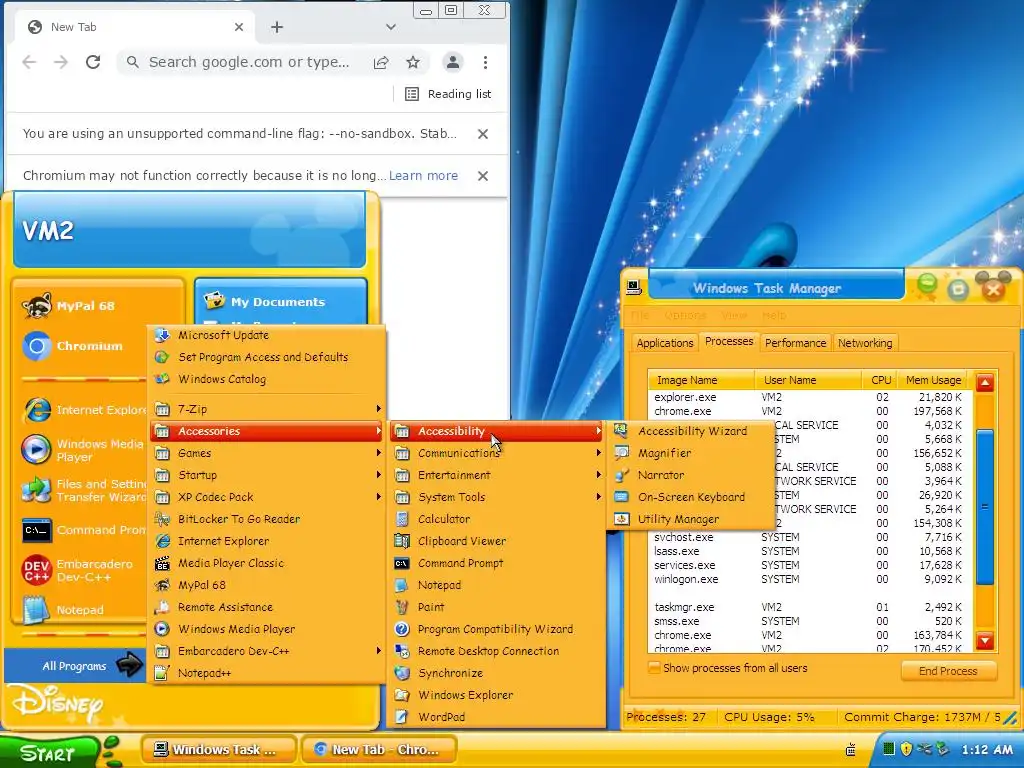Expand Embarcadero Dev-C++ folder in programs list
Viewport: 1024px width, 768px height.
pyautogui.click(x=266, y=651)
